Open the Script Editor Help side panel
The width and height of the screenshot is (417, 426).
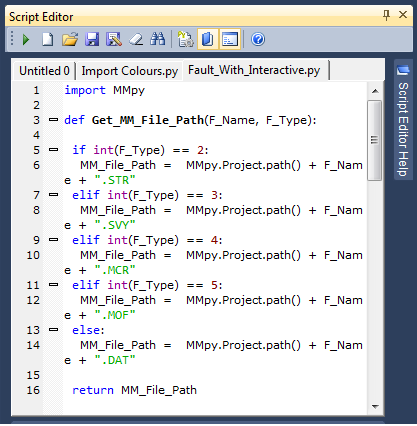click(403, 121)
